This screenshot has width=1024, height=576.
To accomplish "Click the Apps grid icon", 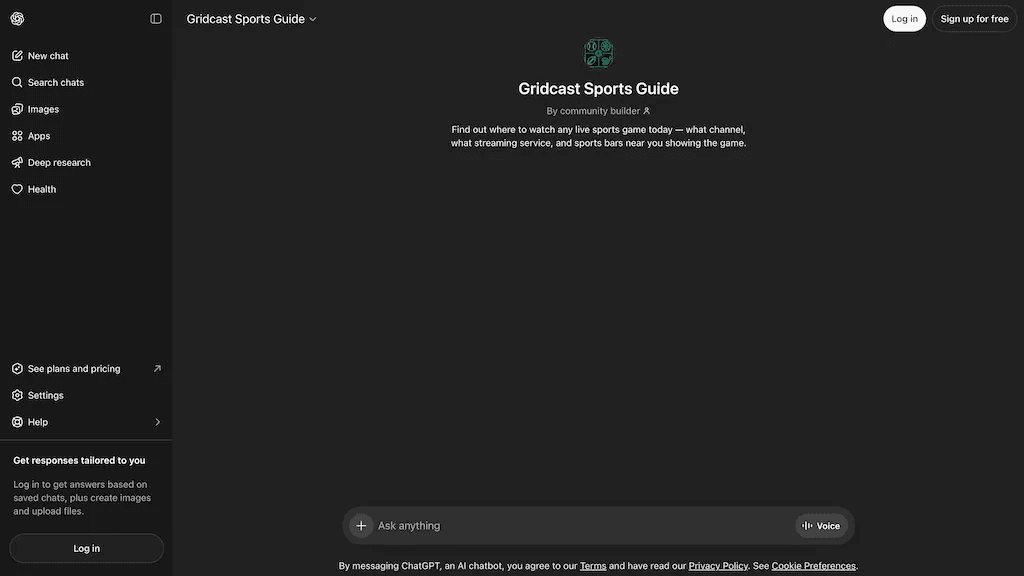I will pyautogui.click(x=17, y=136).
